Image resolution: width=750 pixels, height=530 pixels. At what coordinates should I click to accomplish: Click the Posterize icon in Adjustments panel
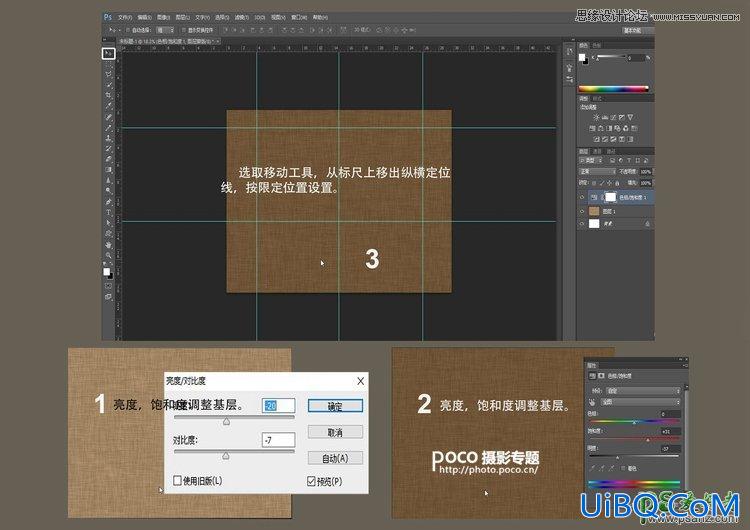tap(605, 139)
